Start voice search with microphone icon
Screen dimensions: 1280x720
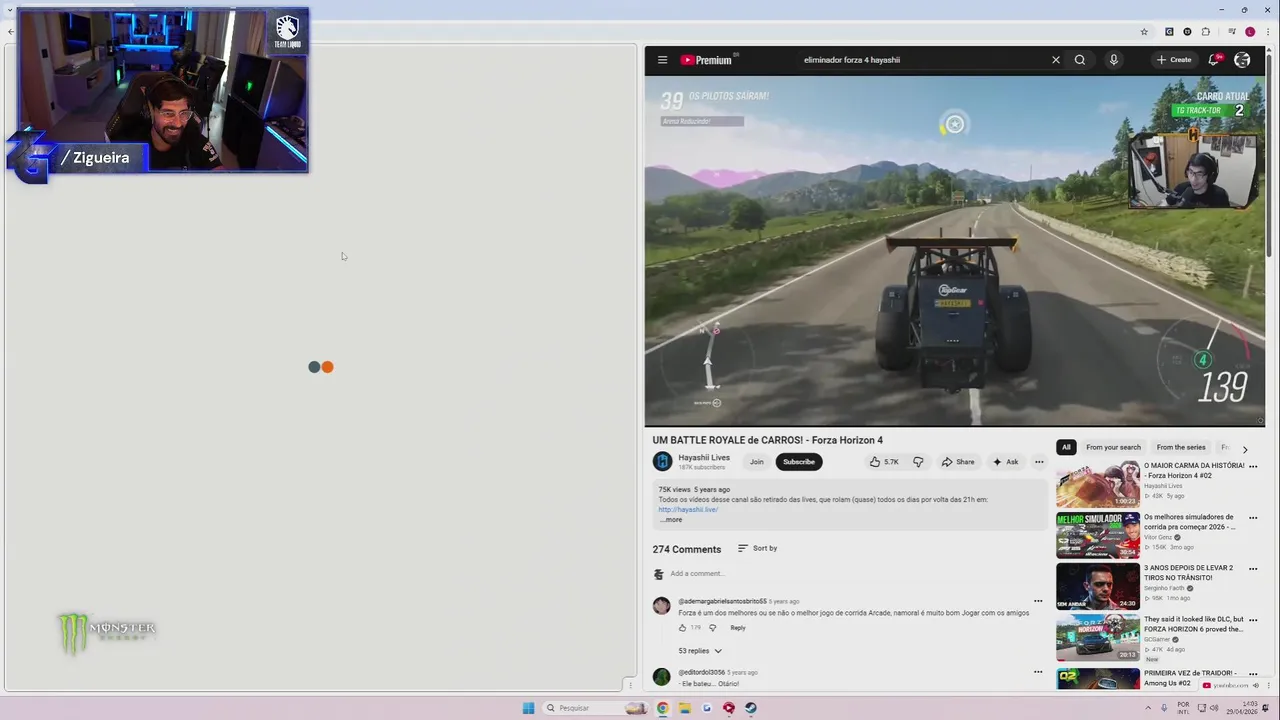1113,60
